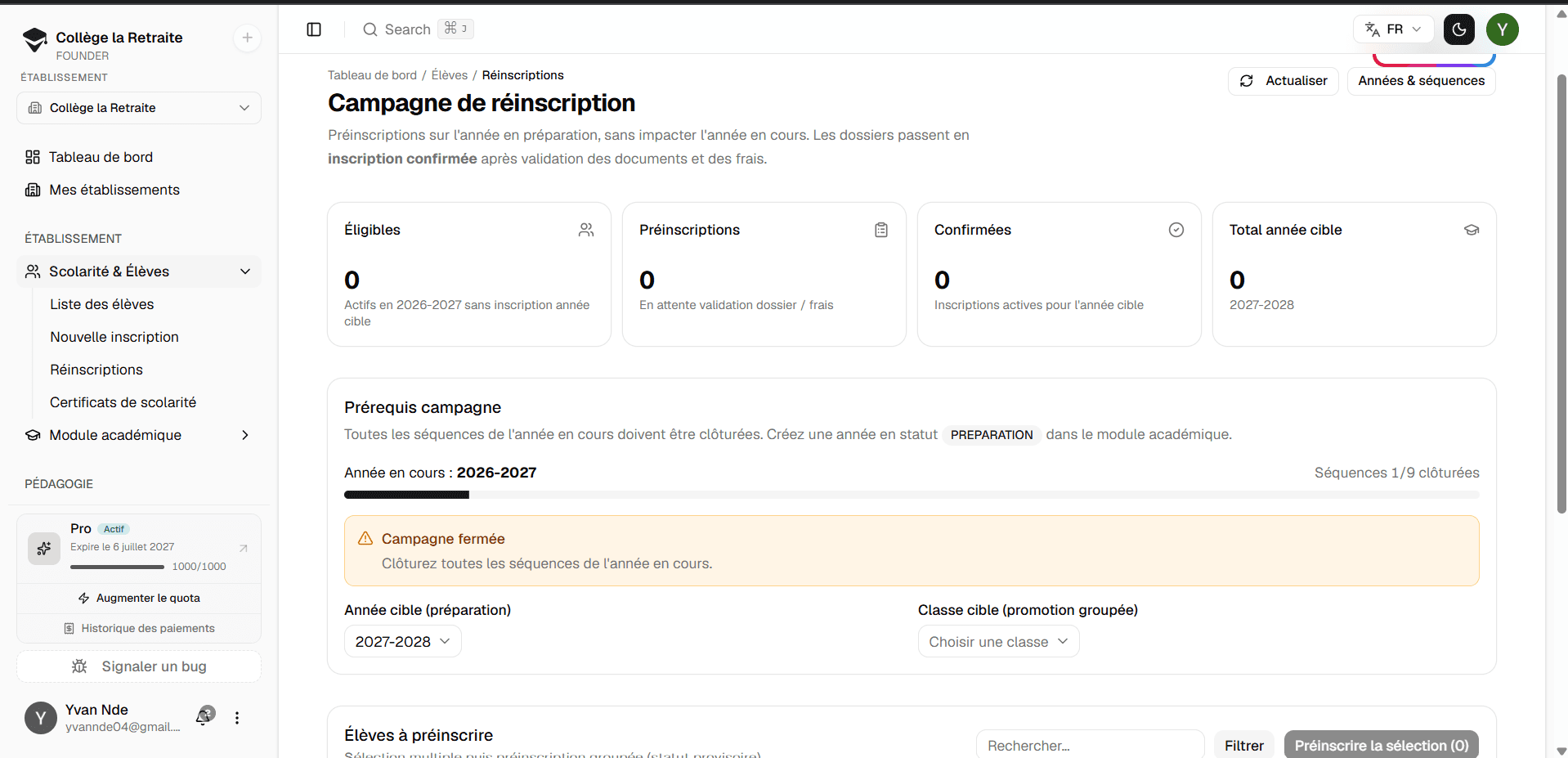
Task: Click the refresh icon in Actualiser
Action: [1247, 81]
